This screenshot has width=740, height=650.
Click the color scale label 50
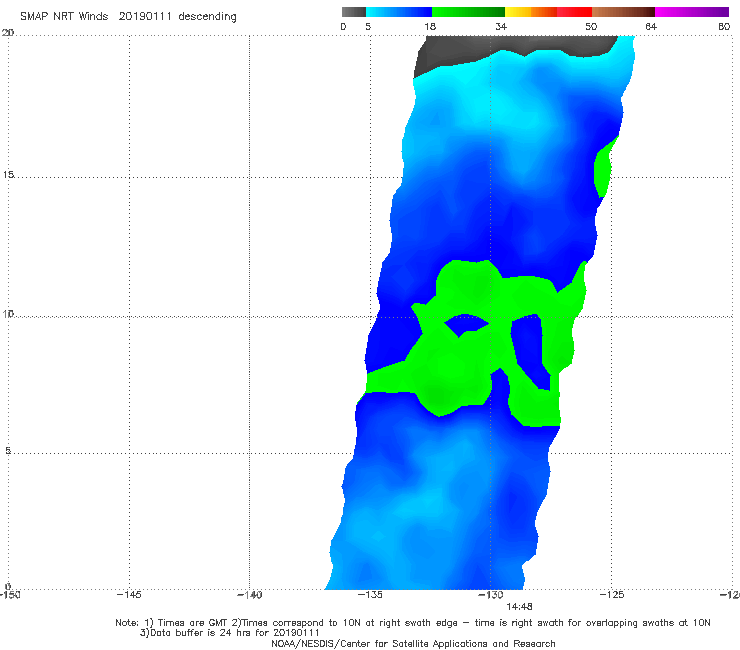tap(591, 26)
